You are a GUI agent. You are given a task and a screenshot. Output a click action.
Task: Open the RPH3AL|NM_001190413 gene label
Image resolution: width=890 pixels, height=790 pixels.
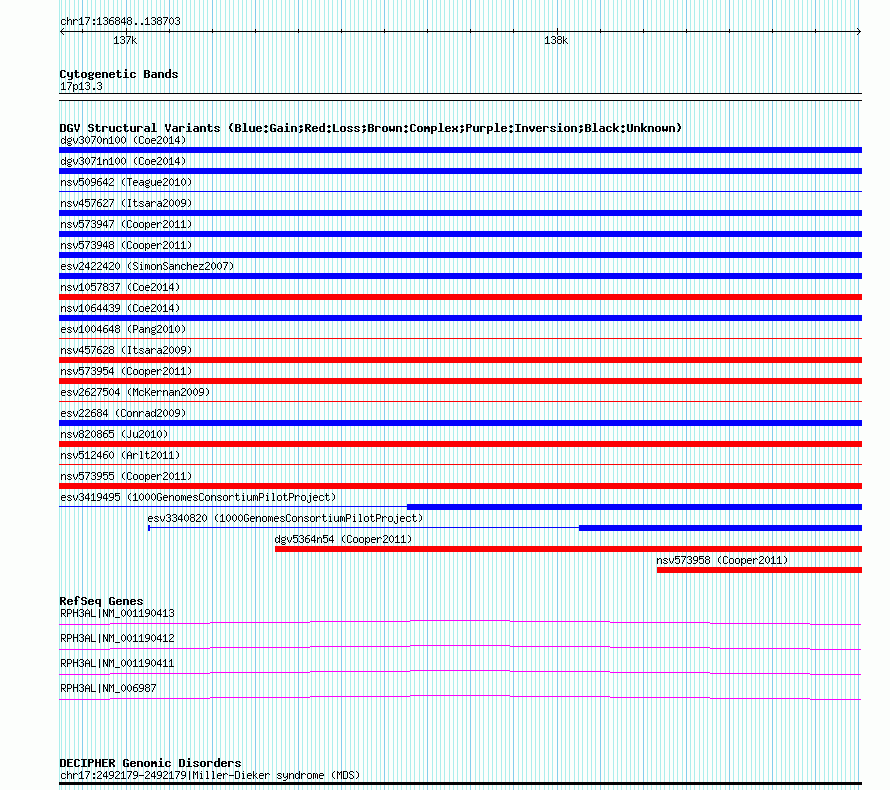(117, 613)
